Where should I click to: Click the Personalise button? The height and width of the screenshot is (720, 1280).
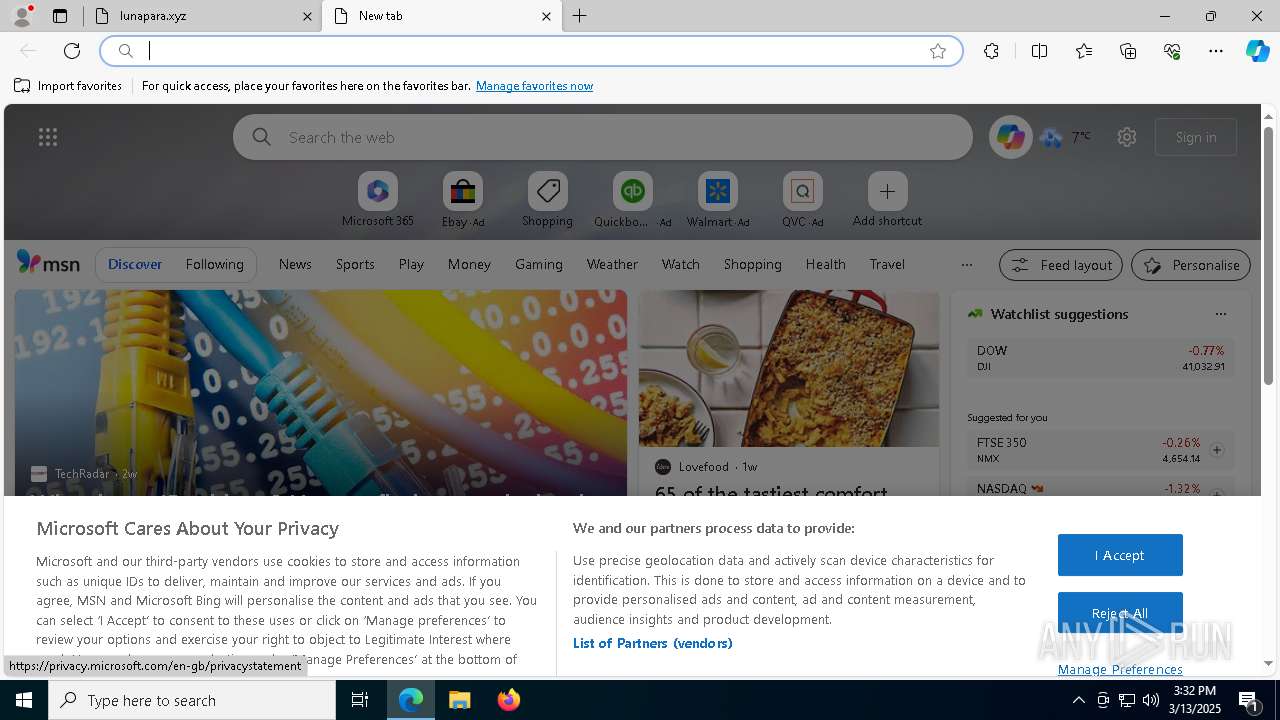point(1191,265)
